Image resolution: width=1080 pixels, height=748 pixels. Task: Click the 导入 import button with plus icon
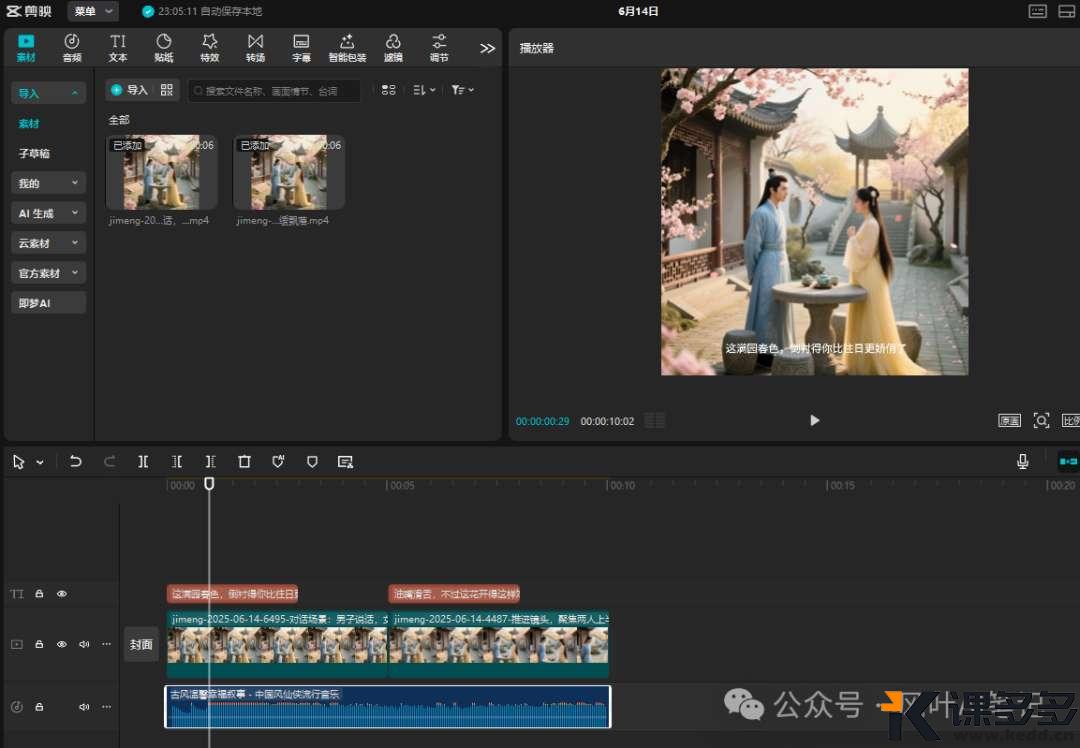(129, 90)
